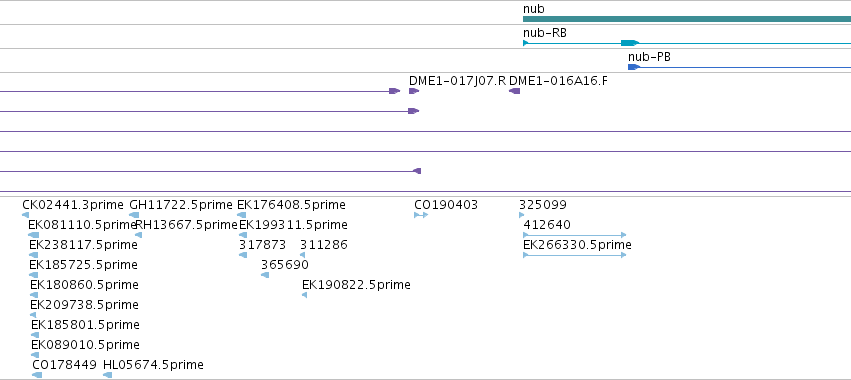Click the 311286 EST arrow

[x=302, y=255]
